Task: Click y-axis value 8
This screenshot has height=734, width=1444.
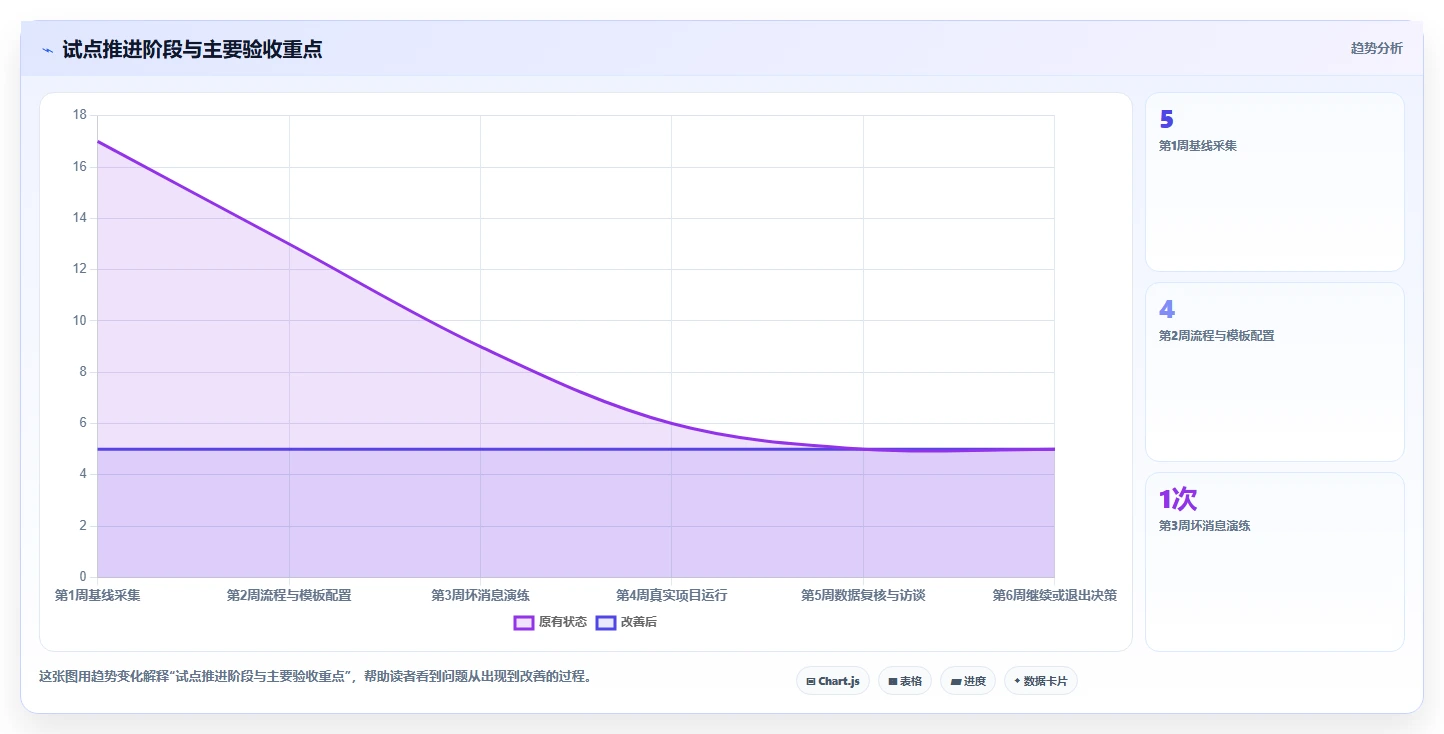Action: point(84,372)
